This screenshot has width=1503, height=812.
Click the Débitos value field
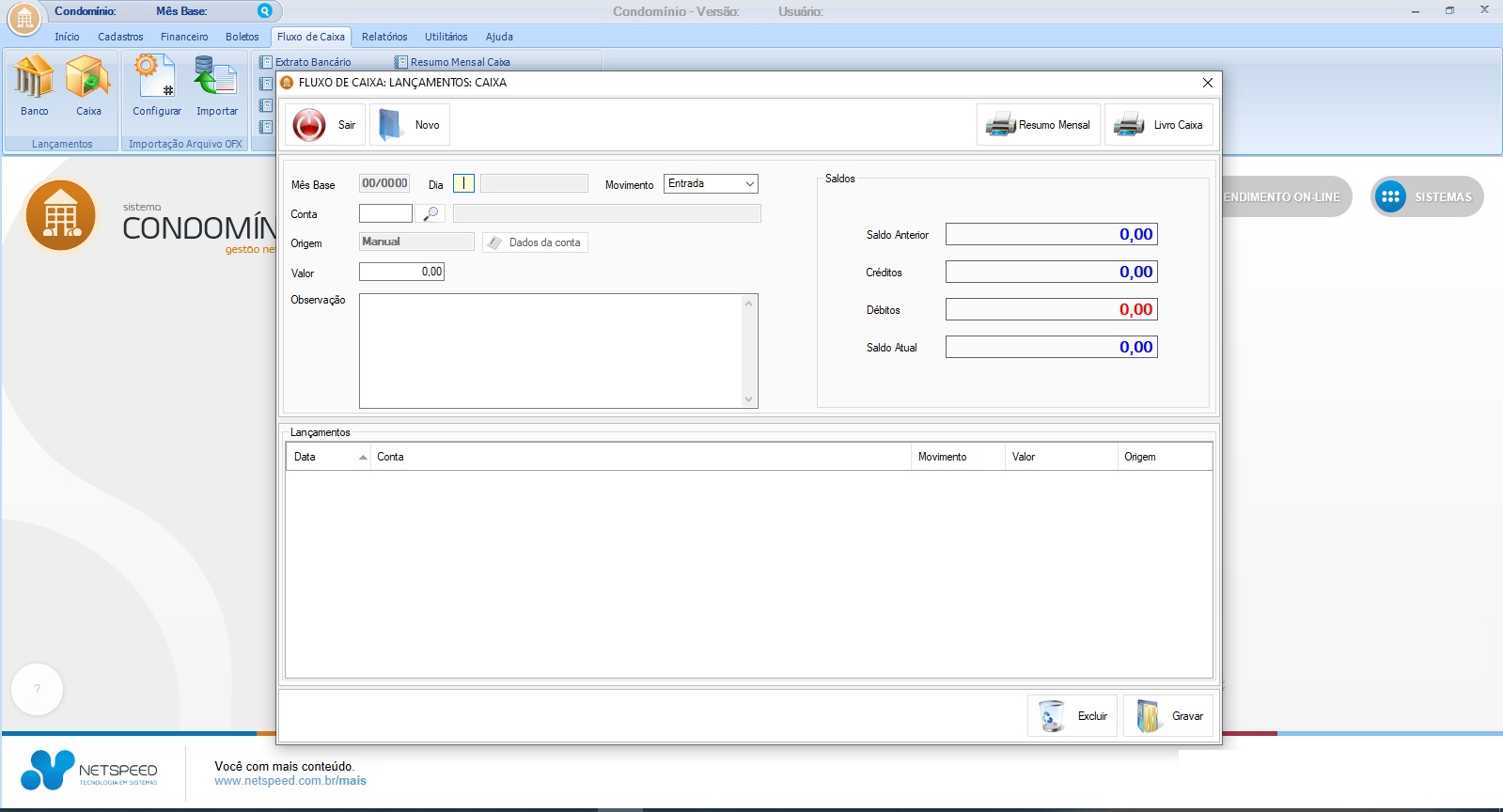1051,309
